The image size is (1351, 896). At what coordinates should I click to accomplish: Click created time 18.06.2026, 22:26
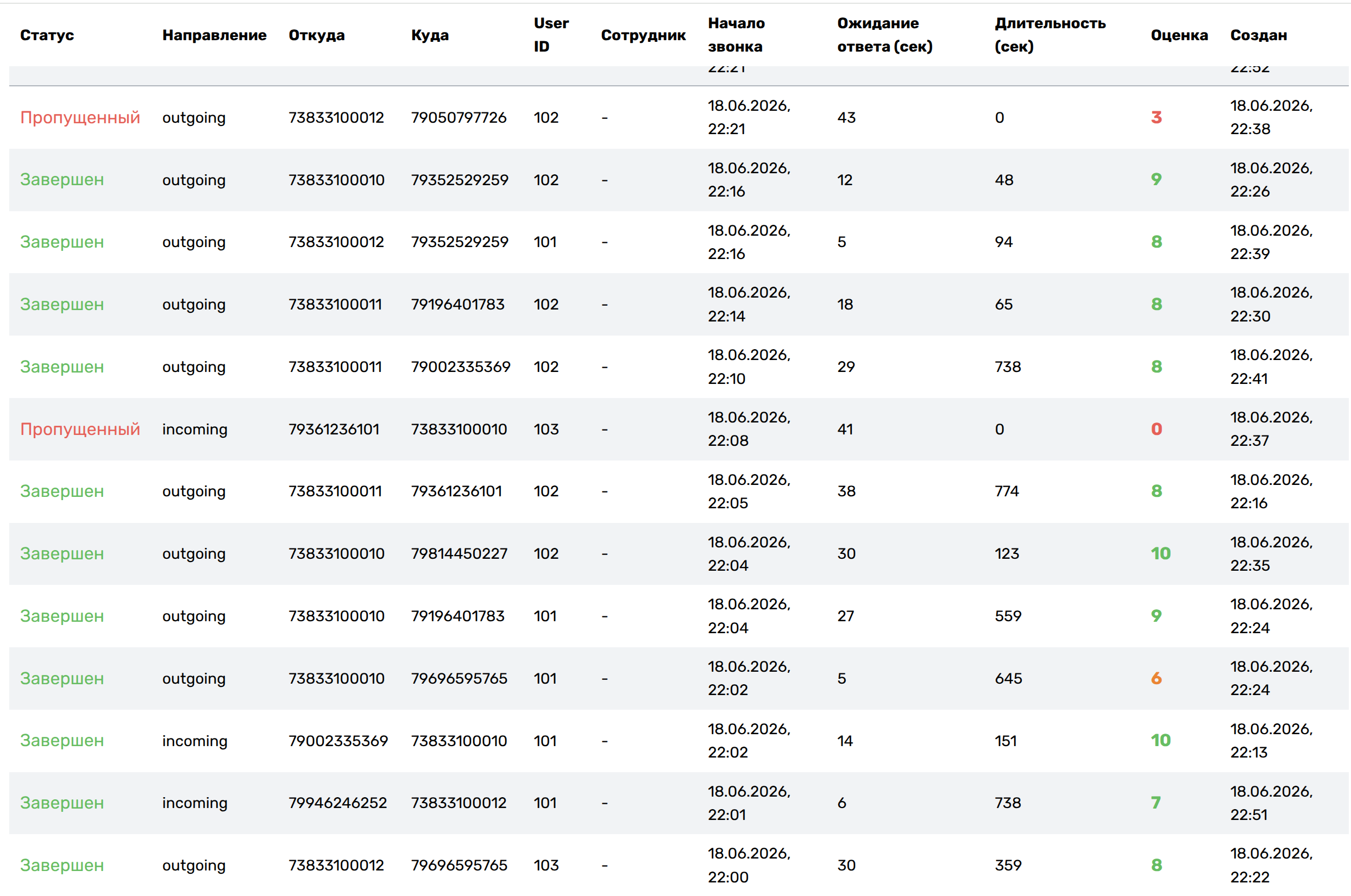pyautogui.click(x=1271, y=180)
